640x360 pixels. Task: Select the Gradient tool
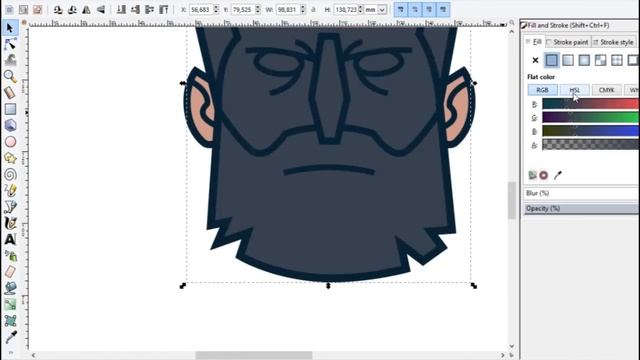coord(10,304)
